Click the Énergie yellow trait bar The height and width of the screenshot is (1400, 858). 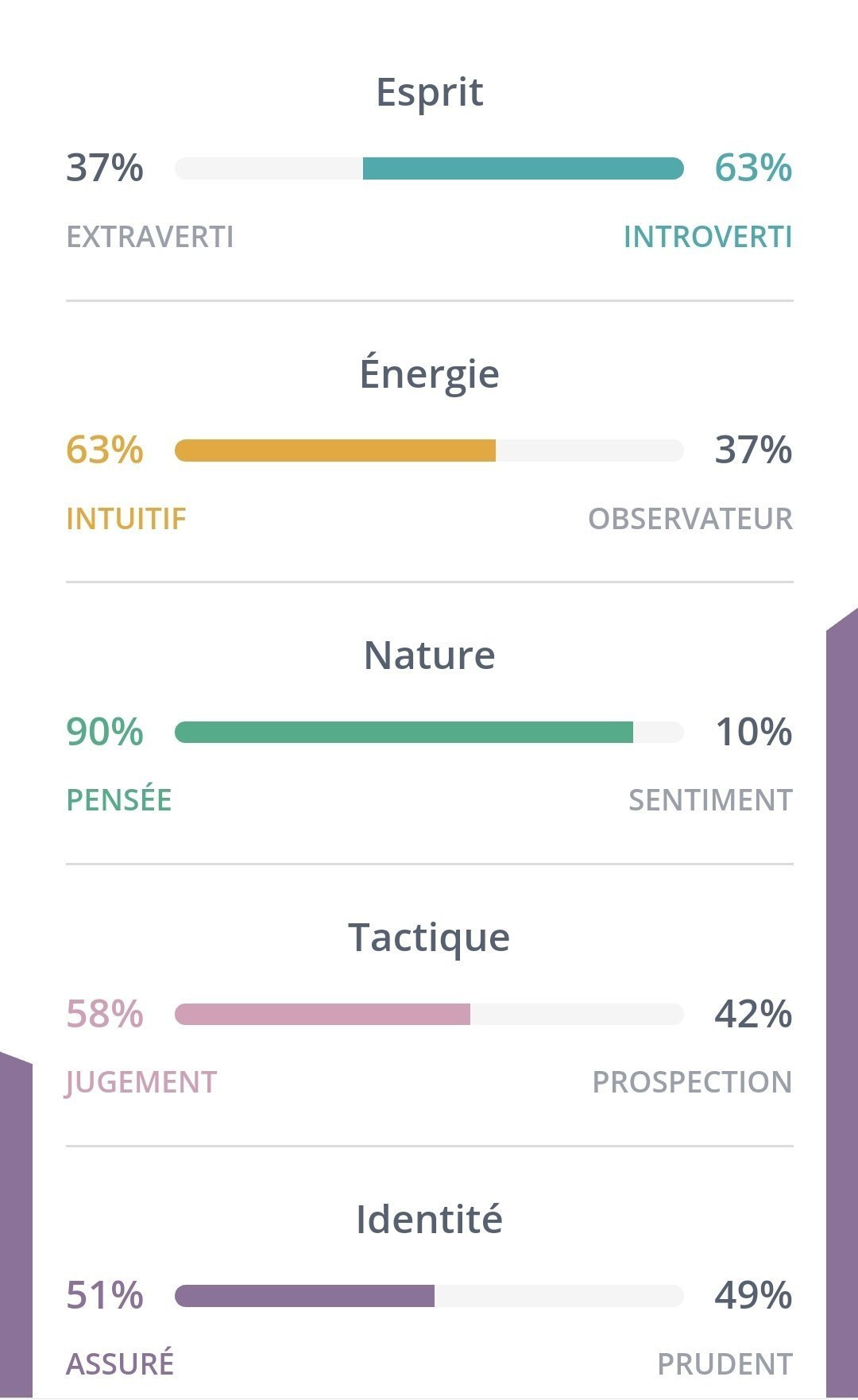pyautogui.click(x=429, y=451)
